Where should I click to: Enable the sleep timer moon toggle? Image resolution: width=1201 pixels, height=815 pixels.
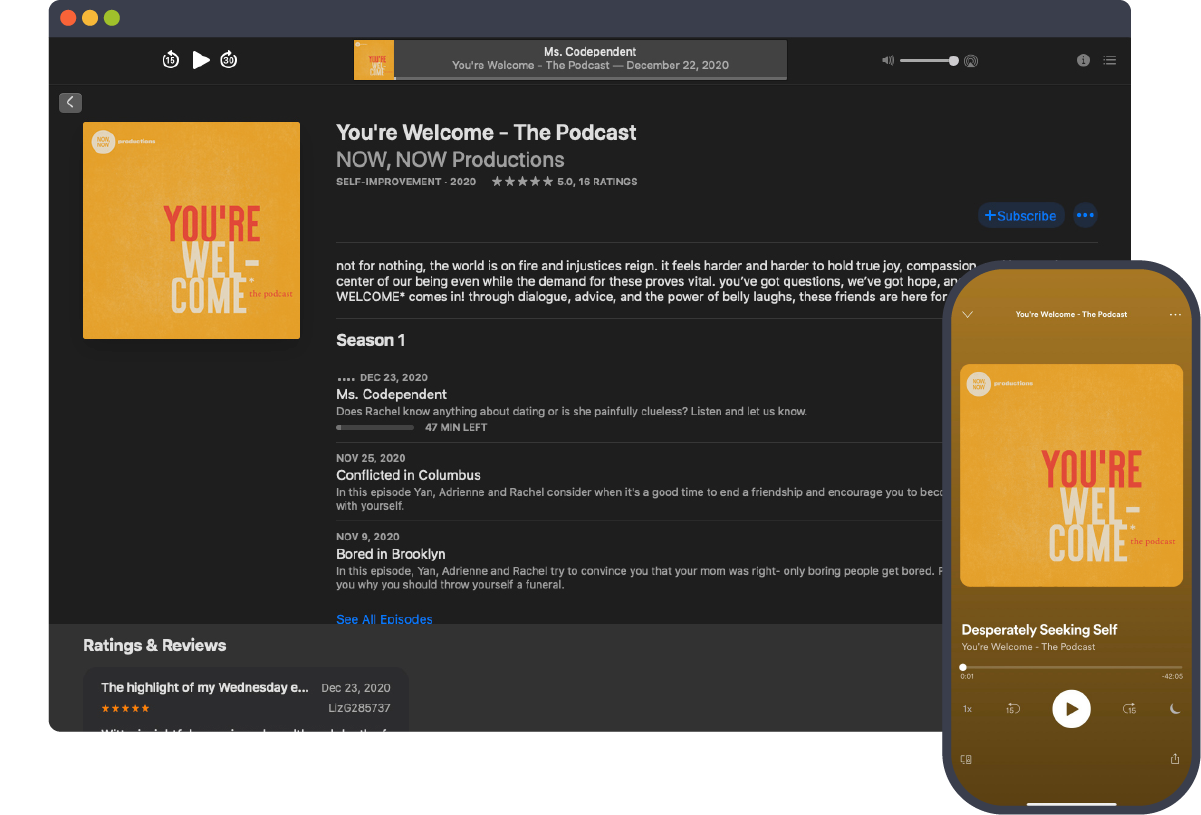coord(1175,708)
